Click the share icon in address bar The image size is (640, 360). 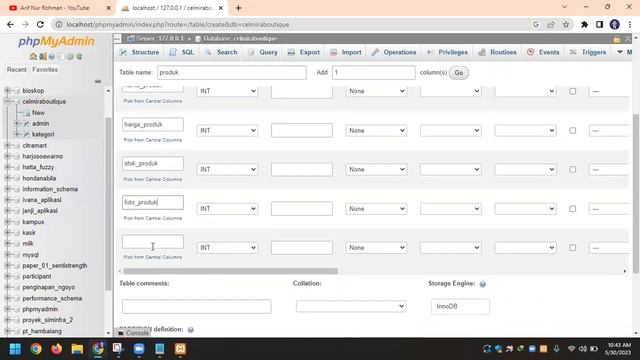point(551,24)
